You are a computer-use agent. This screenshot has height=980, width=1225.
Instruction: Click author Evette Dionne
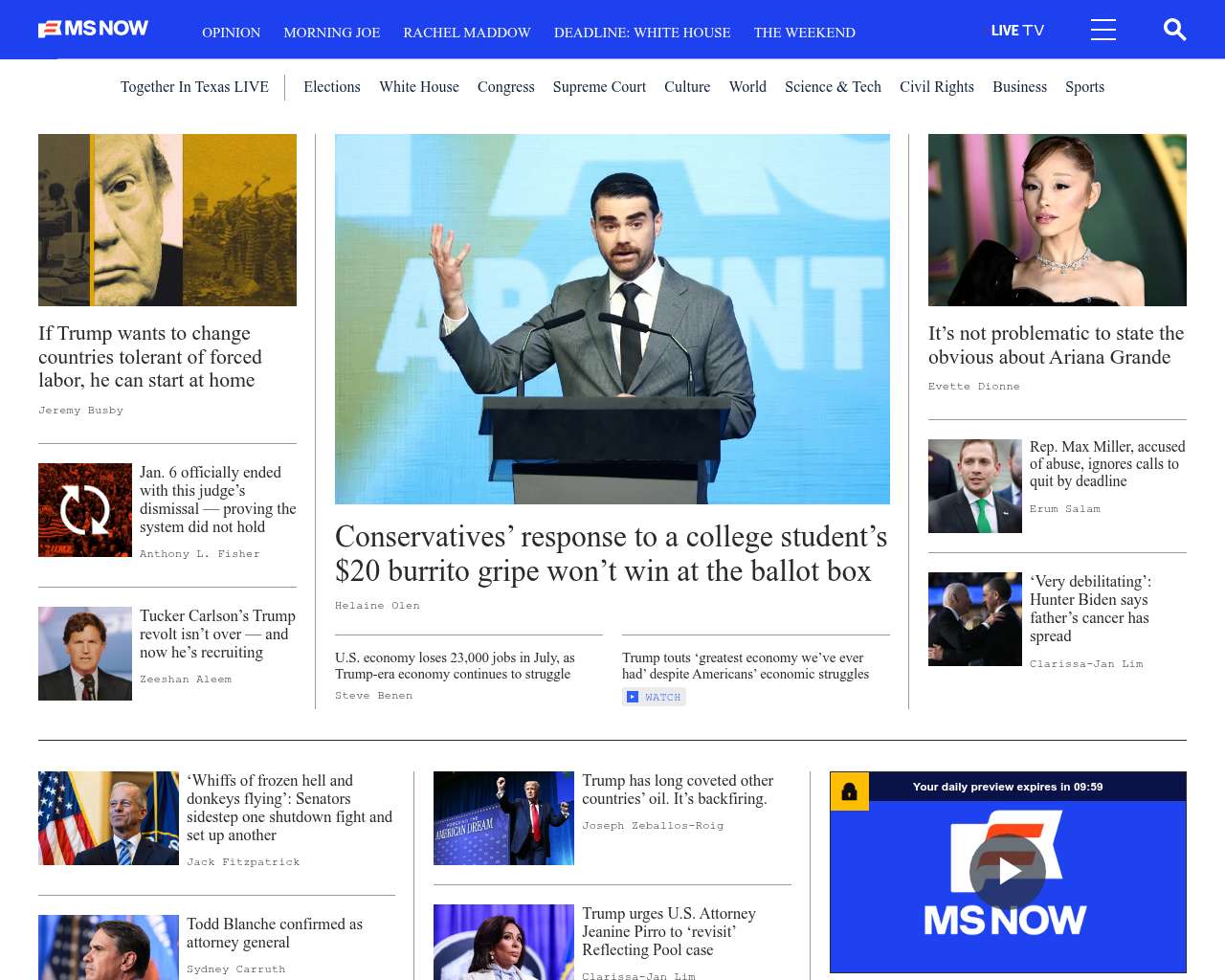coord(974,387)
